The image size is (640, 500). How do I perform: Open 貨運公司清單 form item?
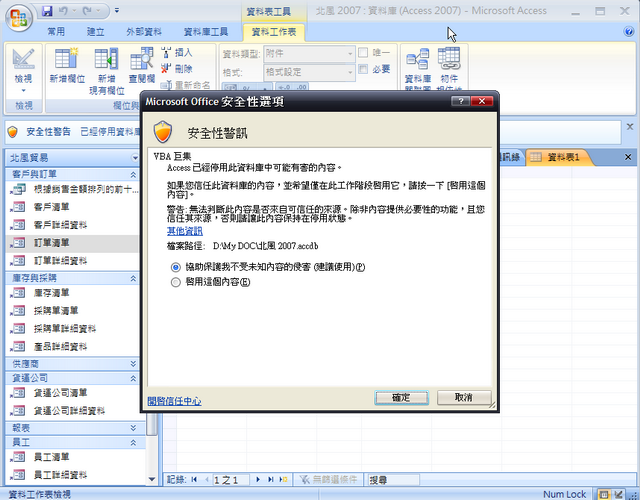pos(72,393)
